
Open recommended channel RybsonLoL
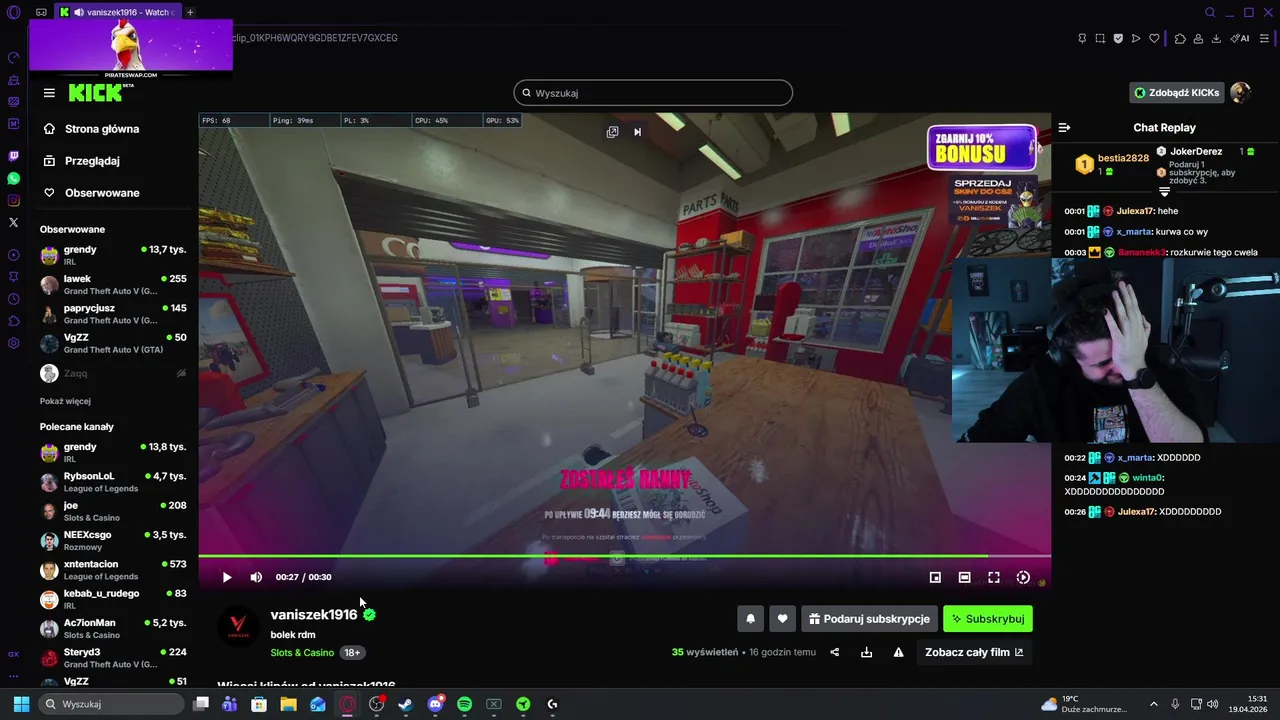[113, 482]
